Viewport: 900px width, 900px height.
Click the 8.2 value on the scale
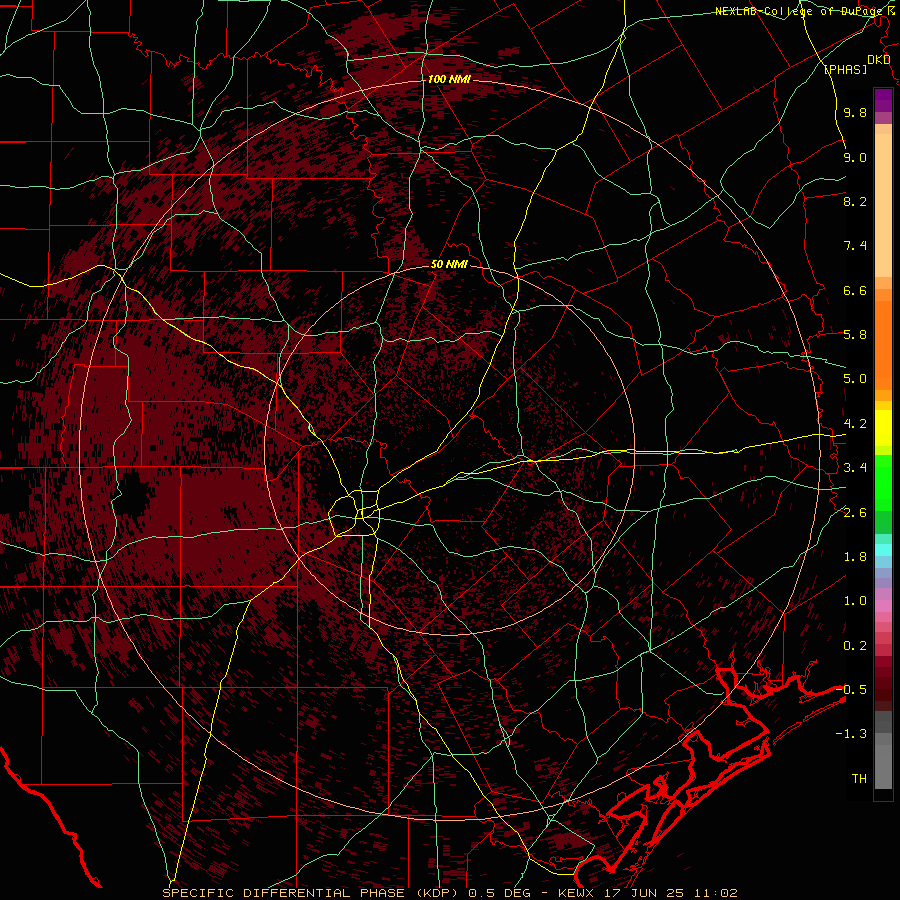855,201
